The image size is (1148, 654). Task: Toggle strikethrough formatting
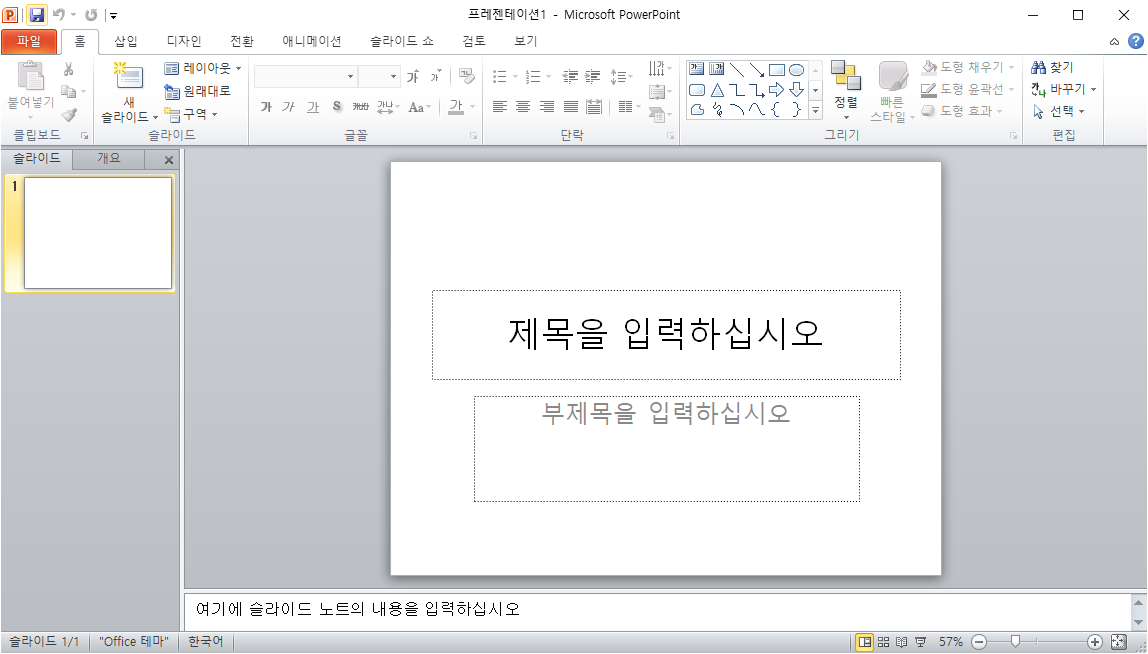pyautogui.click(x=360, y=107)
